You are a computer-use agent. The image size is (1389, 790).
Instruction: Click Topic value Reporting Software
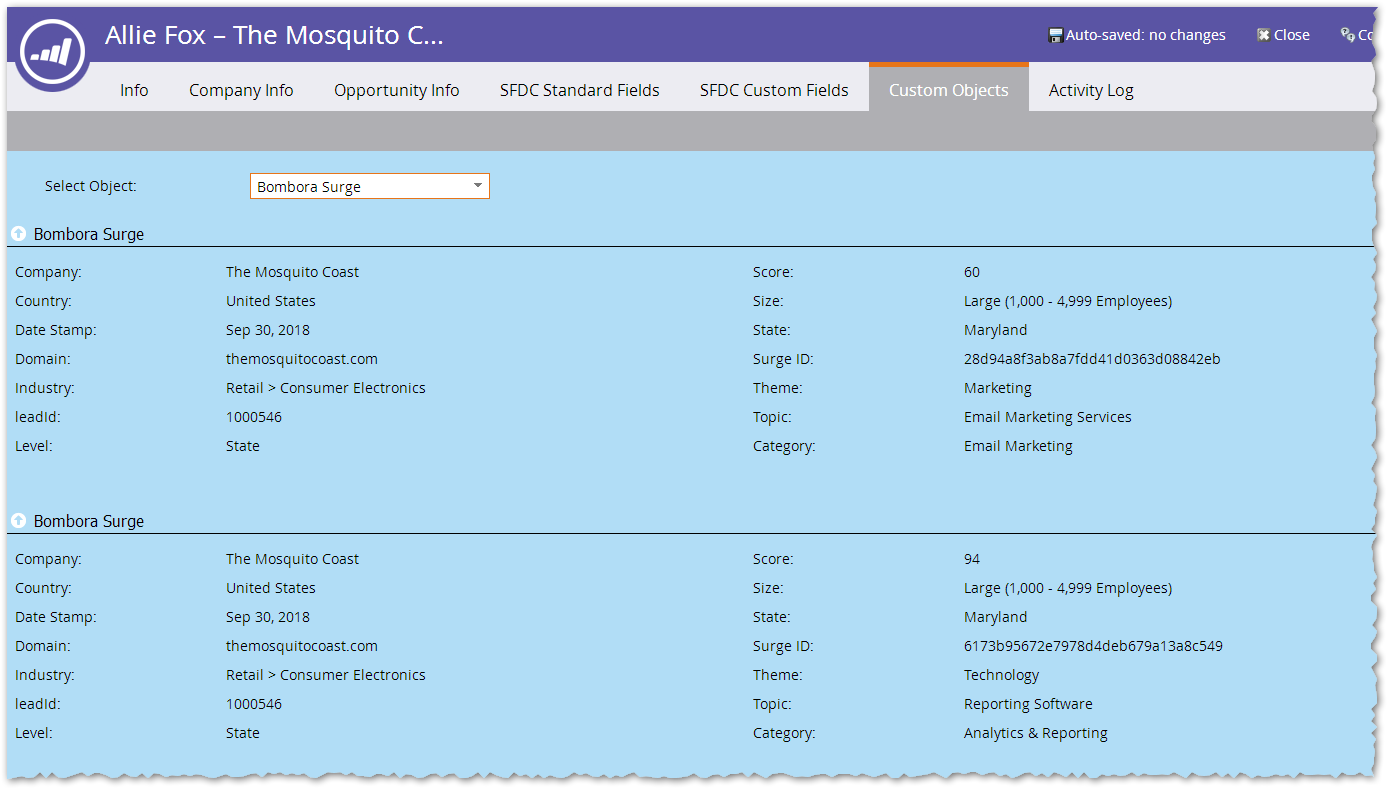[x=1028, y=704]
